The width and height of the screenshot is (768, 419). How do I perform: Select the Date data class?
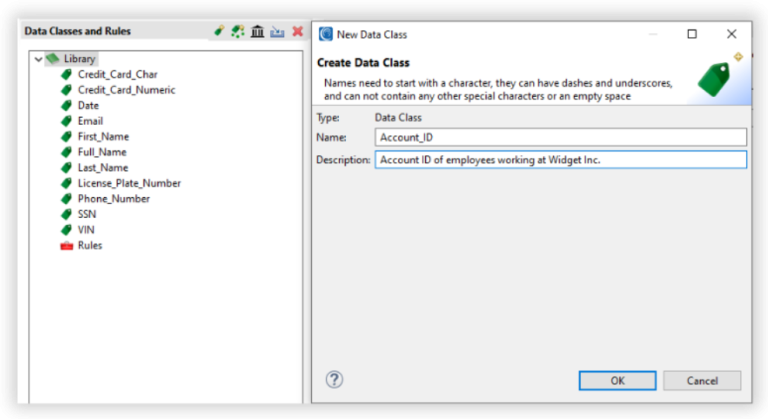coord(88,106)
